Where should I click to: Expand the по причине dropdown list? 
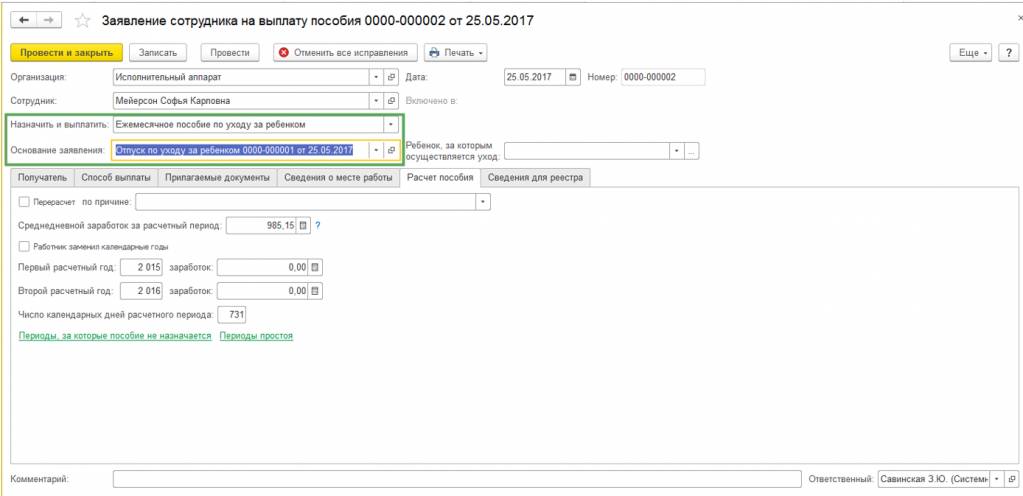[x=483, y=202]
